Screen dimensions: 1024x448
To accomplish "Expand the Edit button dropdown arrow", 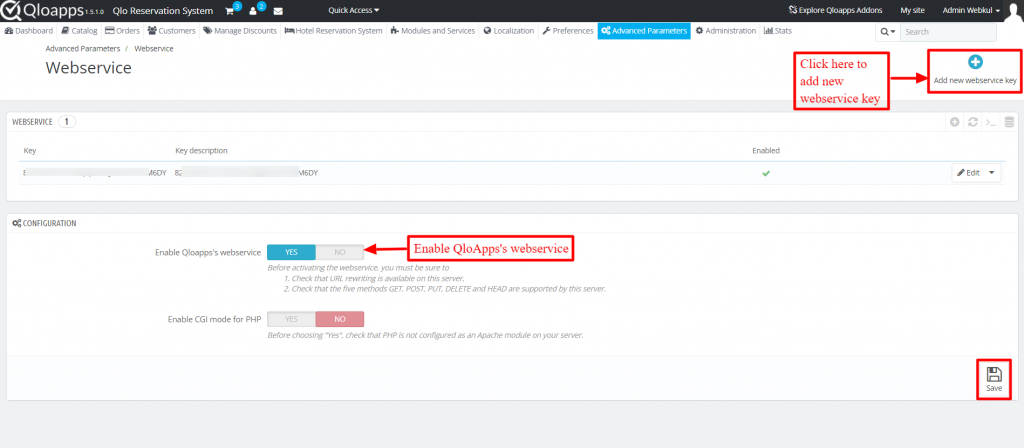I will [x=992, y=173].
